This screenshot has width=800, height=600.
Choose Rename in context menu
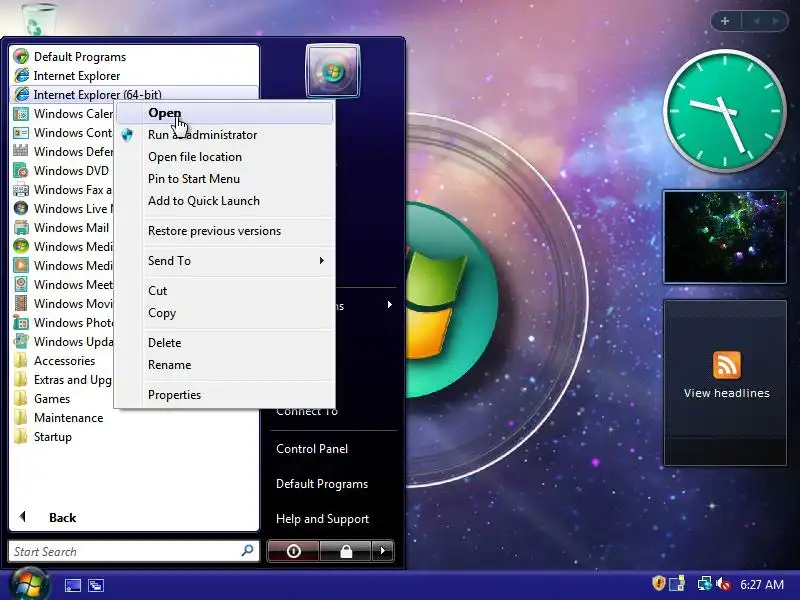pyautogui.click(x=225, y=365)
